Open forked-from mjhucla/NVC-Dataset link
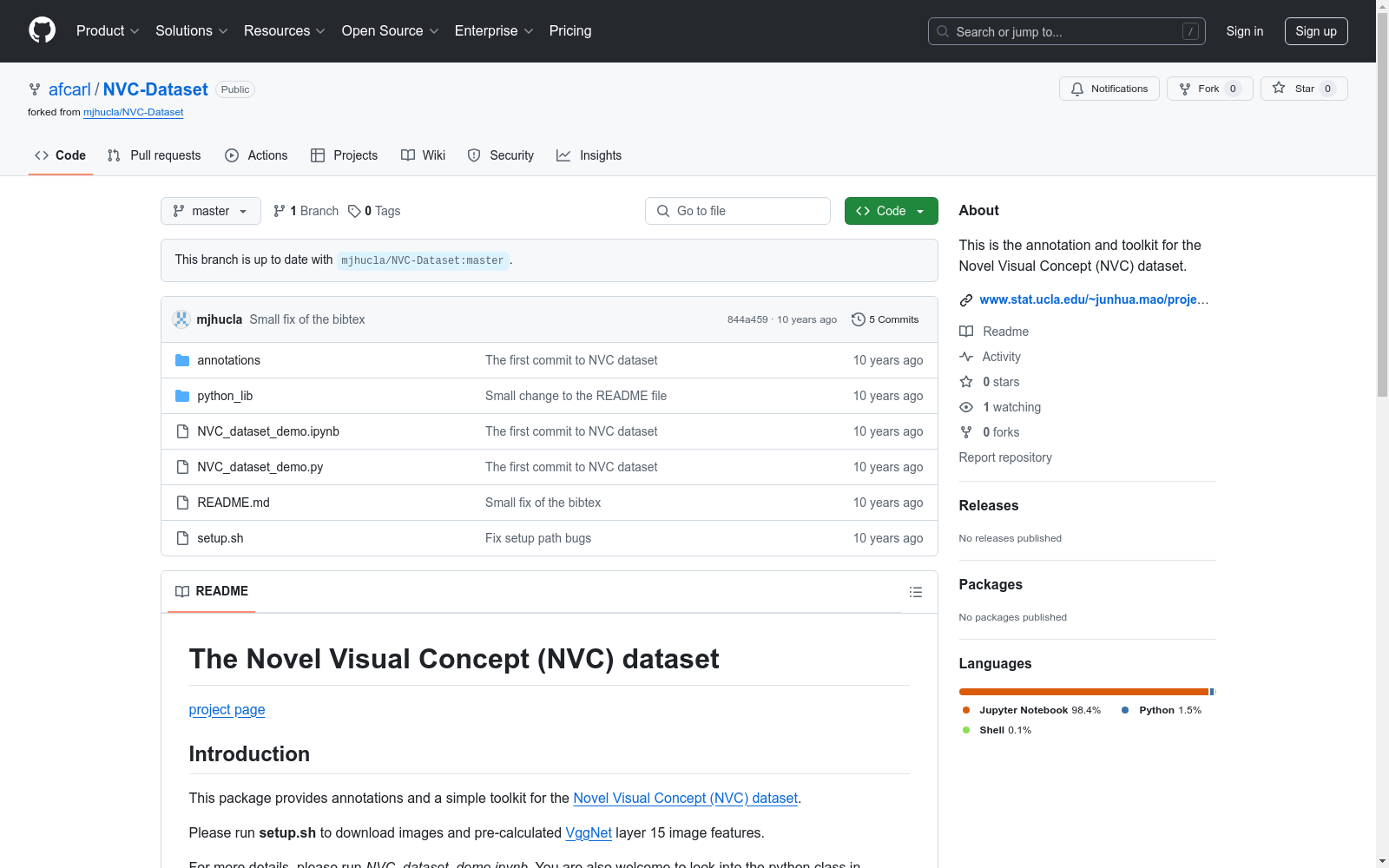This screenshot has height=868, width=1389. coord(133,112)
